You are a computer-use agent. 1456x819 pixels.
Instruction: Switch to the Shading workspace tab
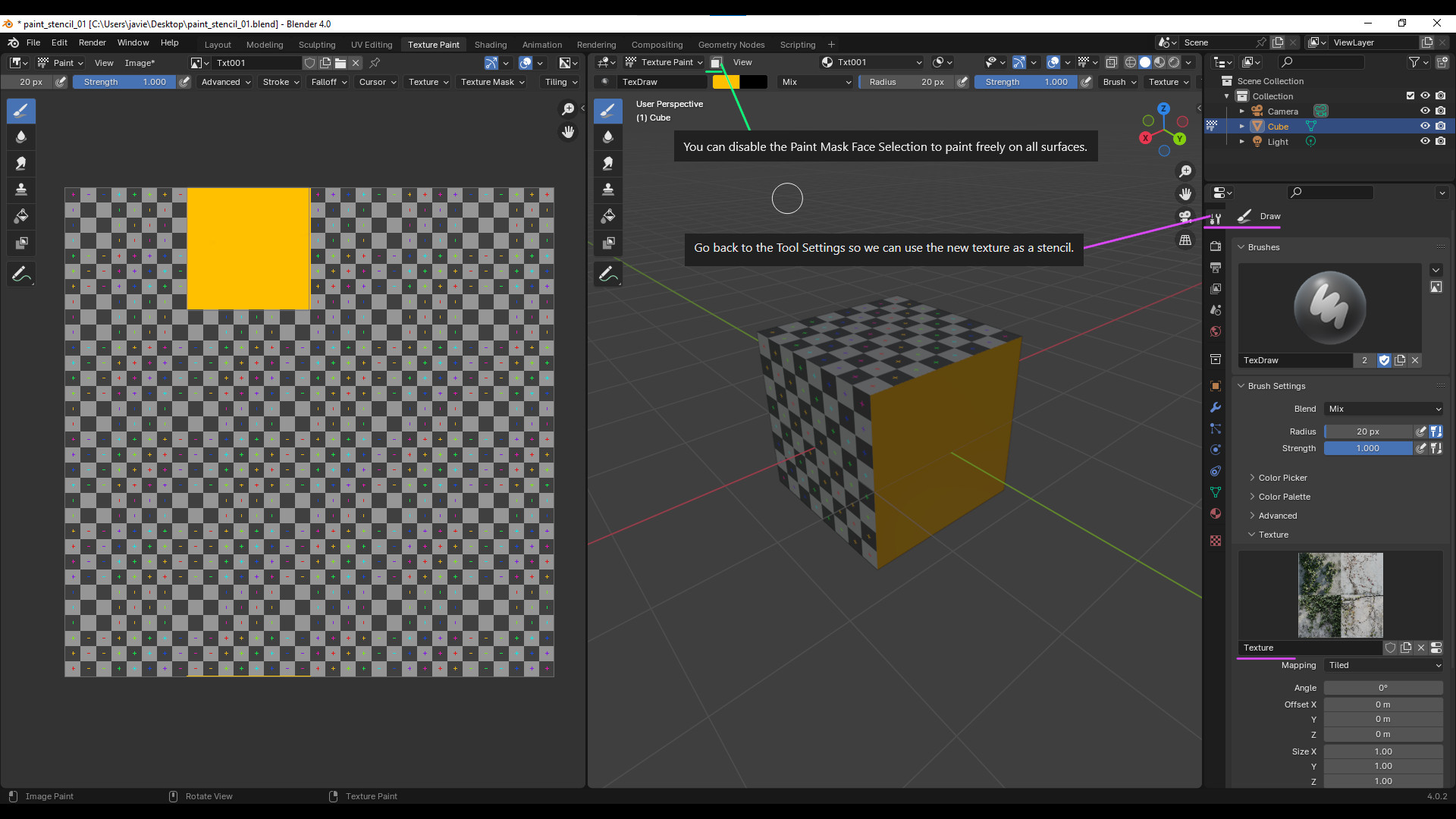(x=491, y=45)
